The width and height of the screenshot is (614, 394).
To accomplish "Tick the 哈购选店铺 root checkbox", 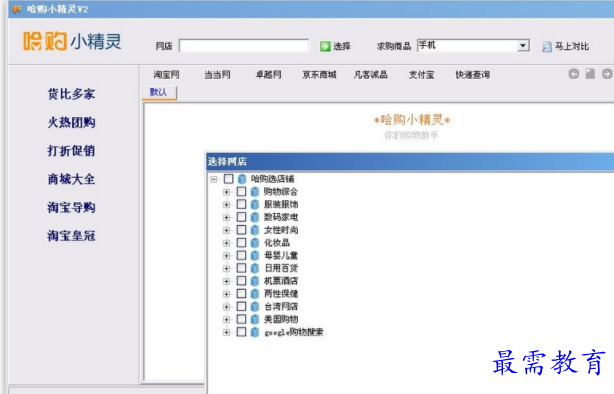I will (229, 179).
